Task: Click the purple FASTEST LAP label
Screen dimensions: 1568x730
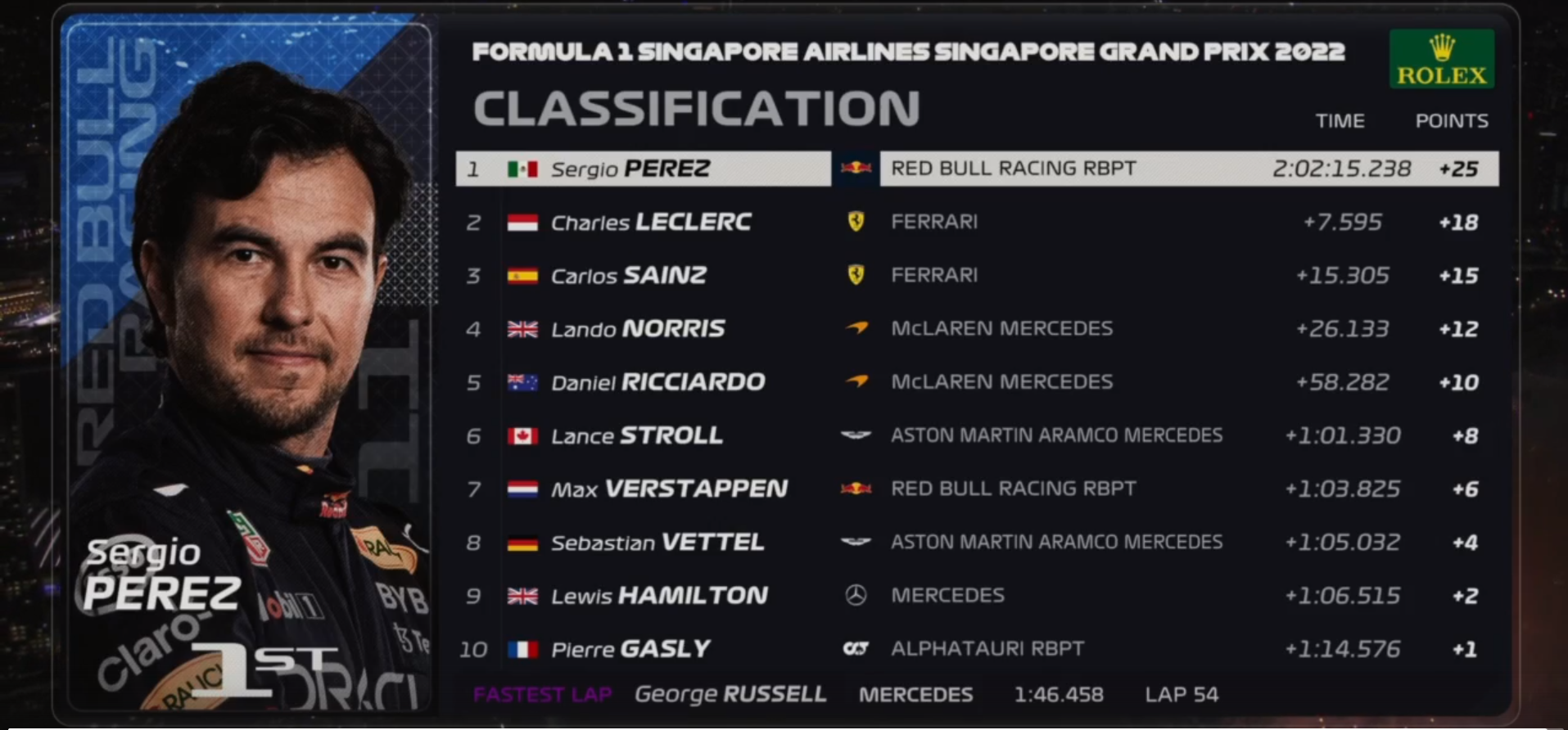Action: (542, 695)
